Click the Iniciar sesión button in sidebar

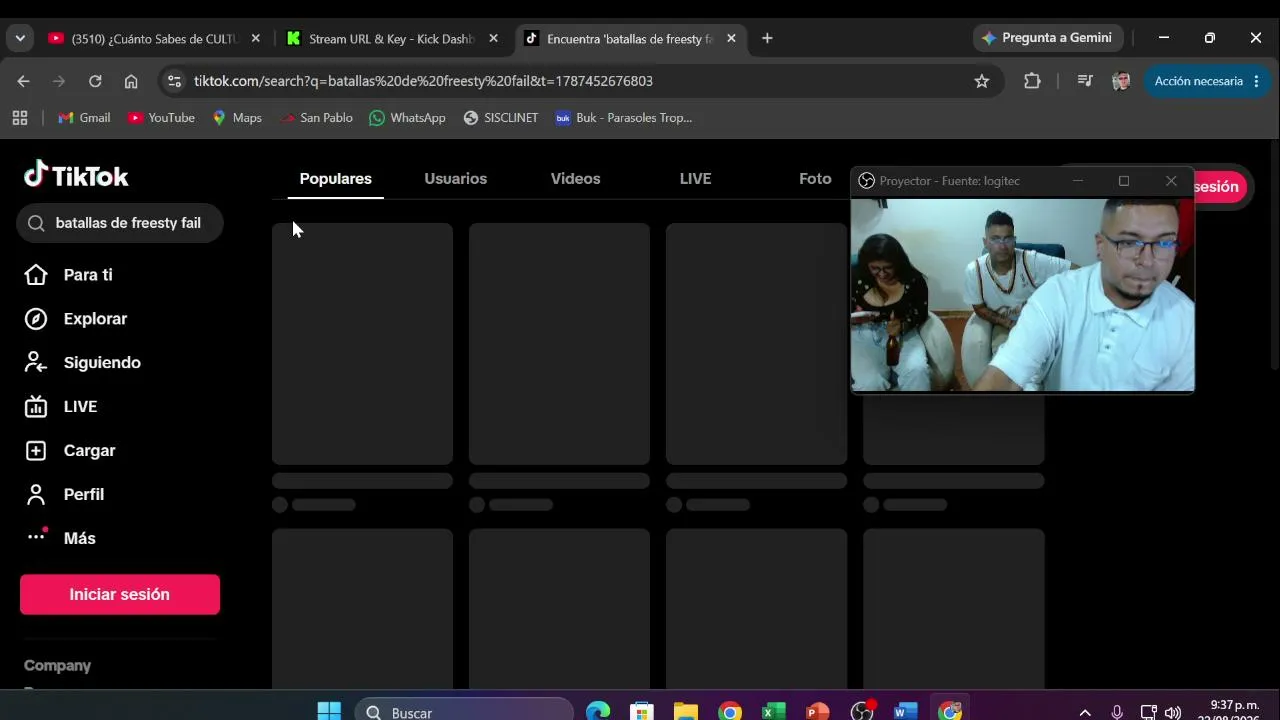(120, 594)
